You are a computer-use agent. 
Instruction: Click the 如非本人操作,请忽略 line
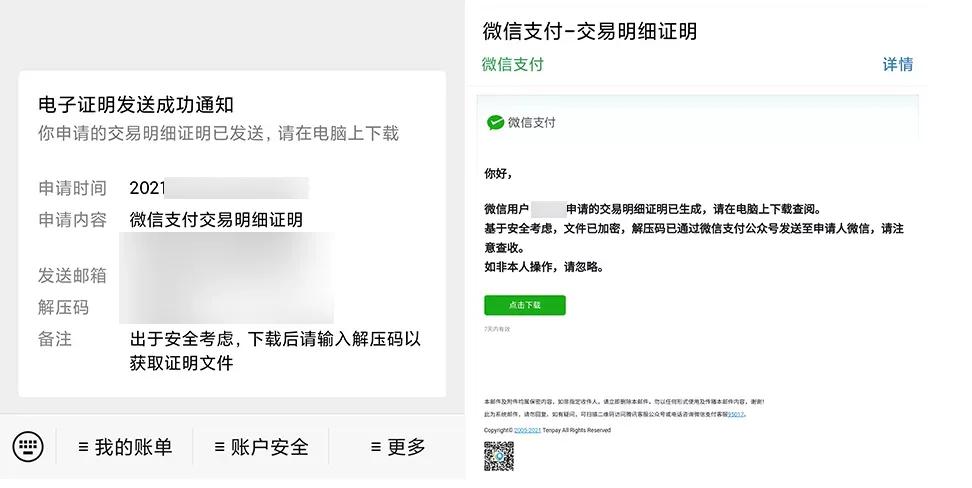coord(544,267)
